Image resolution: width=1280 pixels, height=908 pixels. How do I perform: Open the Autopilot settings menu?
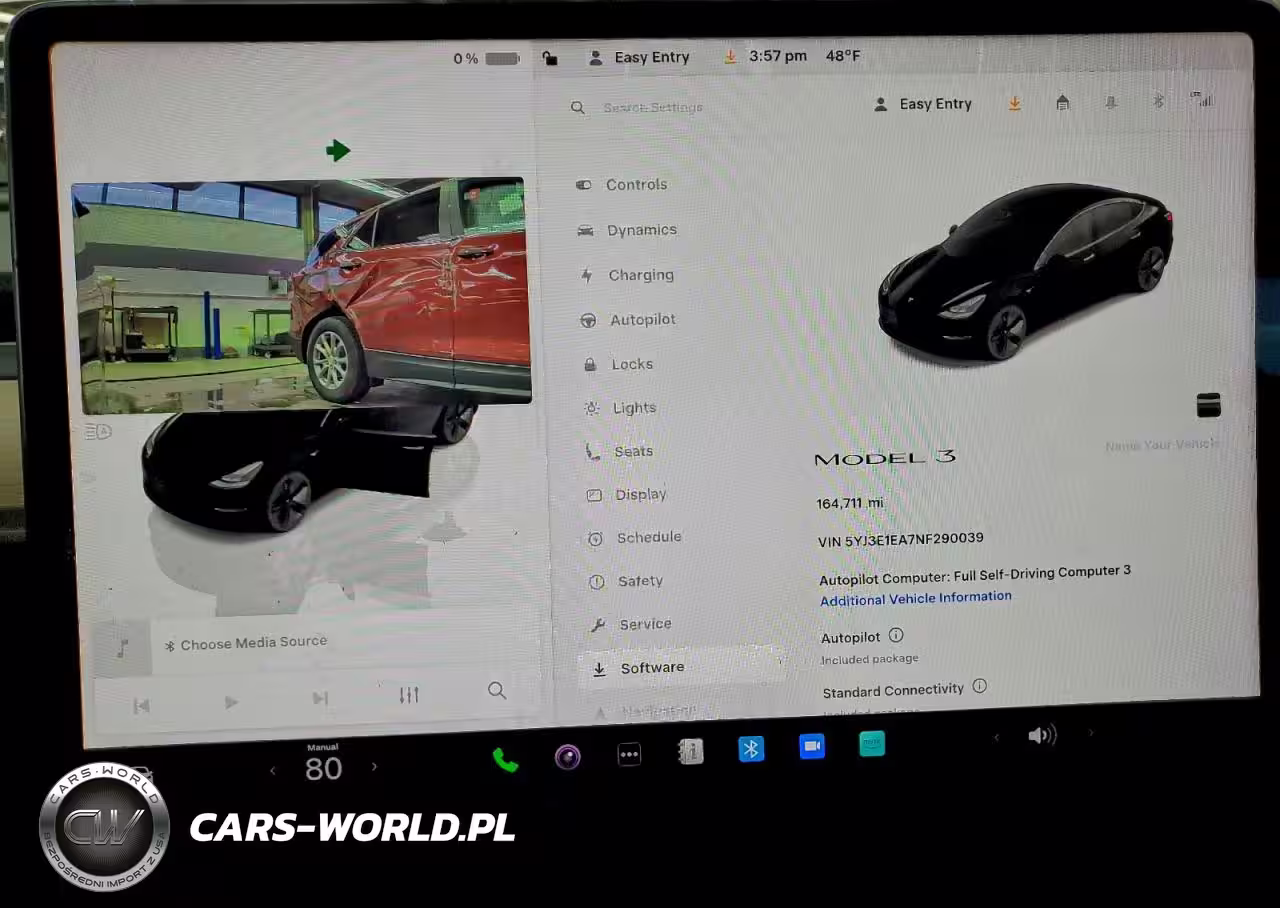642,320
